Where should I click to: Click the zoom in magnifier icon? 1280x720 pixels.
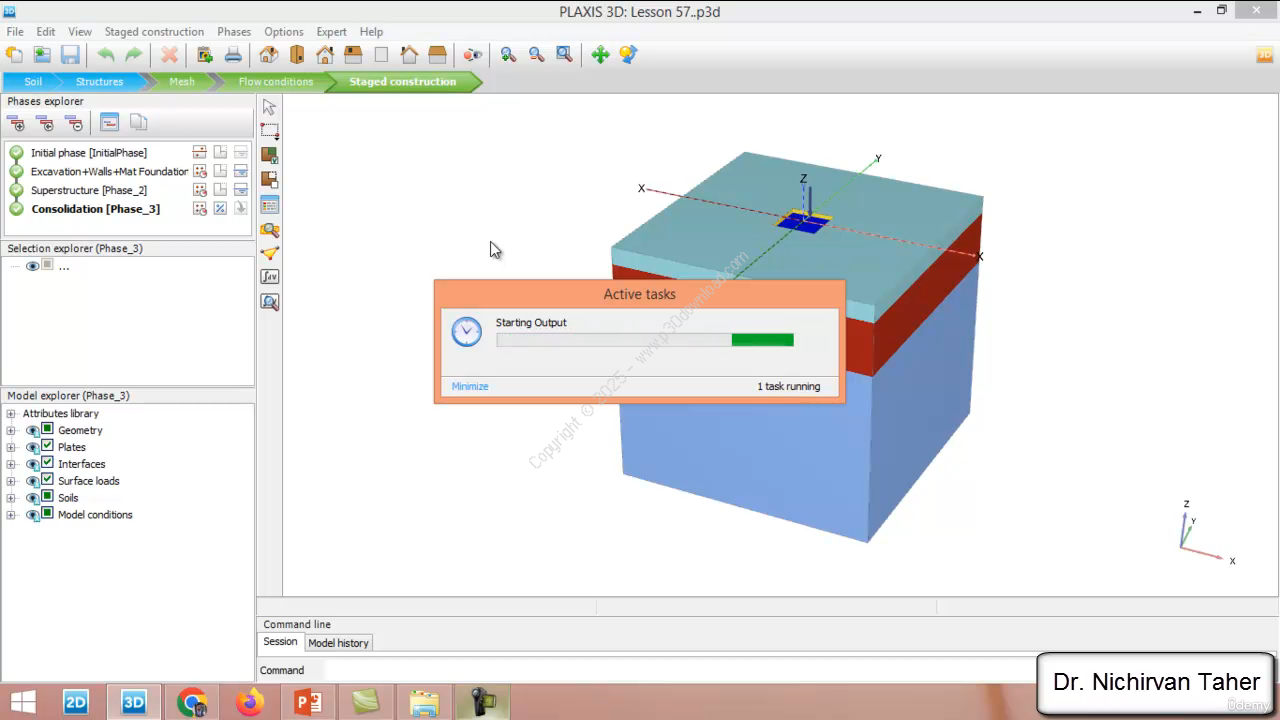pyautogui.click(x=509, y=55)
